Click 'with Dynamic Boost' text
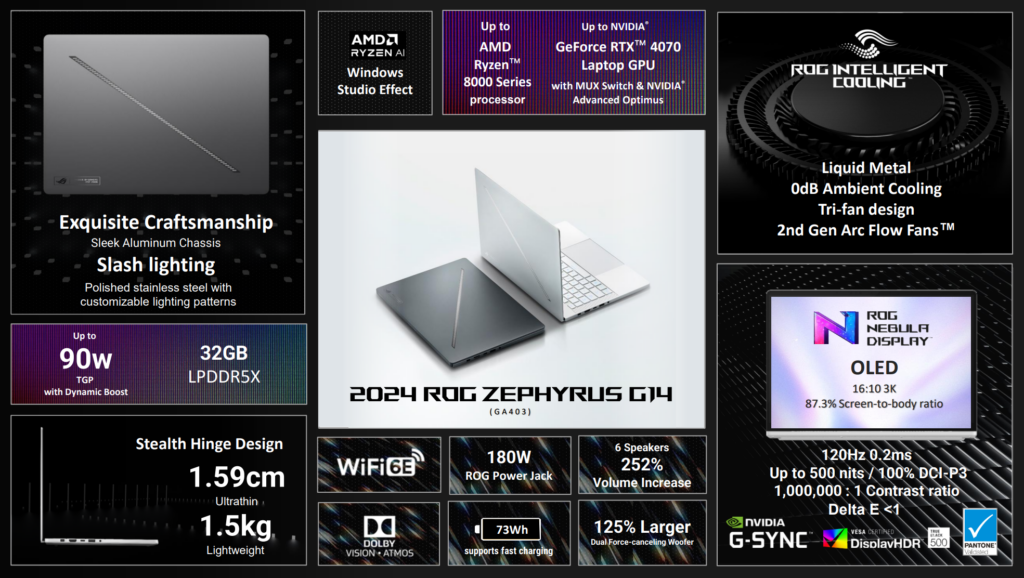Viewport: 1024px width, 578px height. coord(86,392)
